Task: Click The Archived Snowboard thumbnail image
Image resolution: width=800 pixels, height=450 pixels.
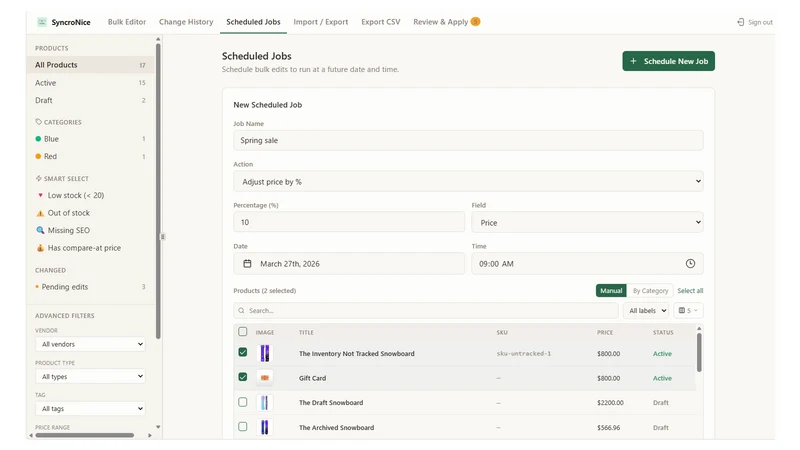Action: click(264, 427)
